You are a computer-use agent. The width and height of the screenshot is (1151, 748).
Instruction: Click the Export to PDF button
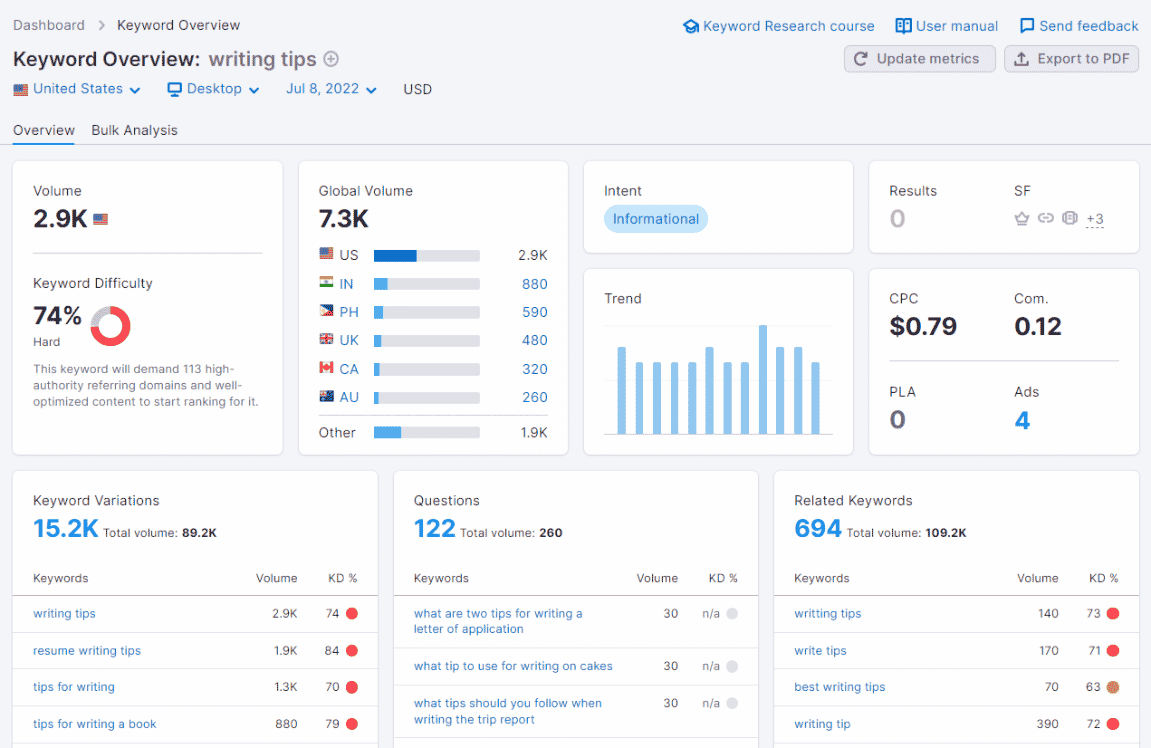pos(1071,59)
